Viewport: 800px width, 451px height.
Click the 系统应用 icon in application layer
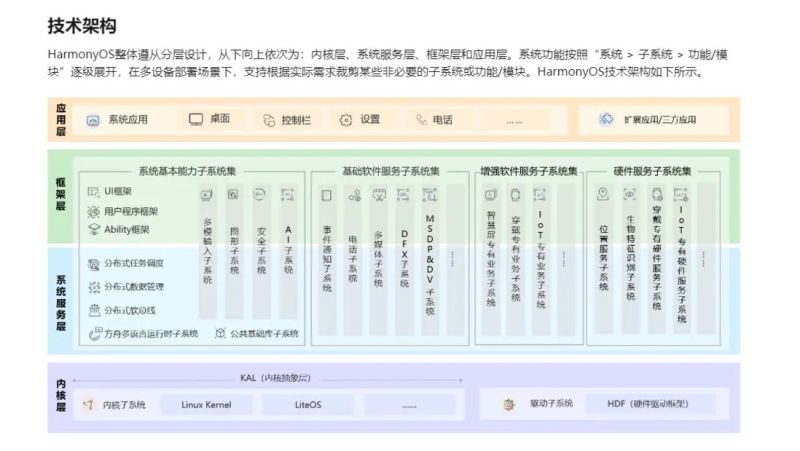tap(93, 120)
